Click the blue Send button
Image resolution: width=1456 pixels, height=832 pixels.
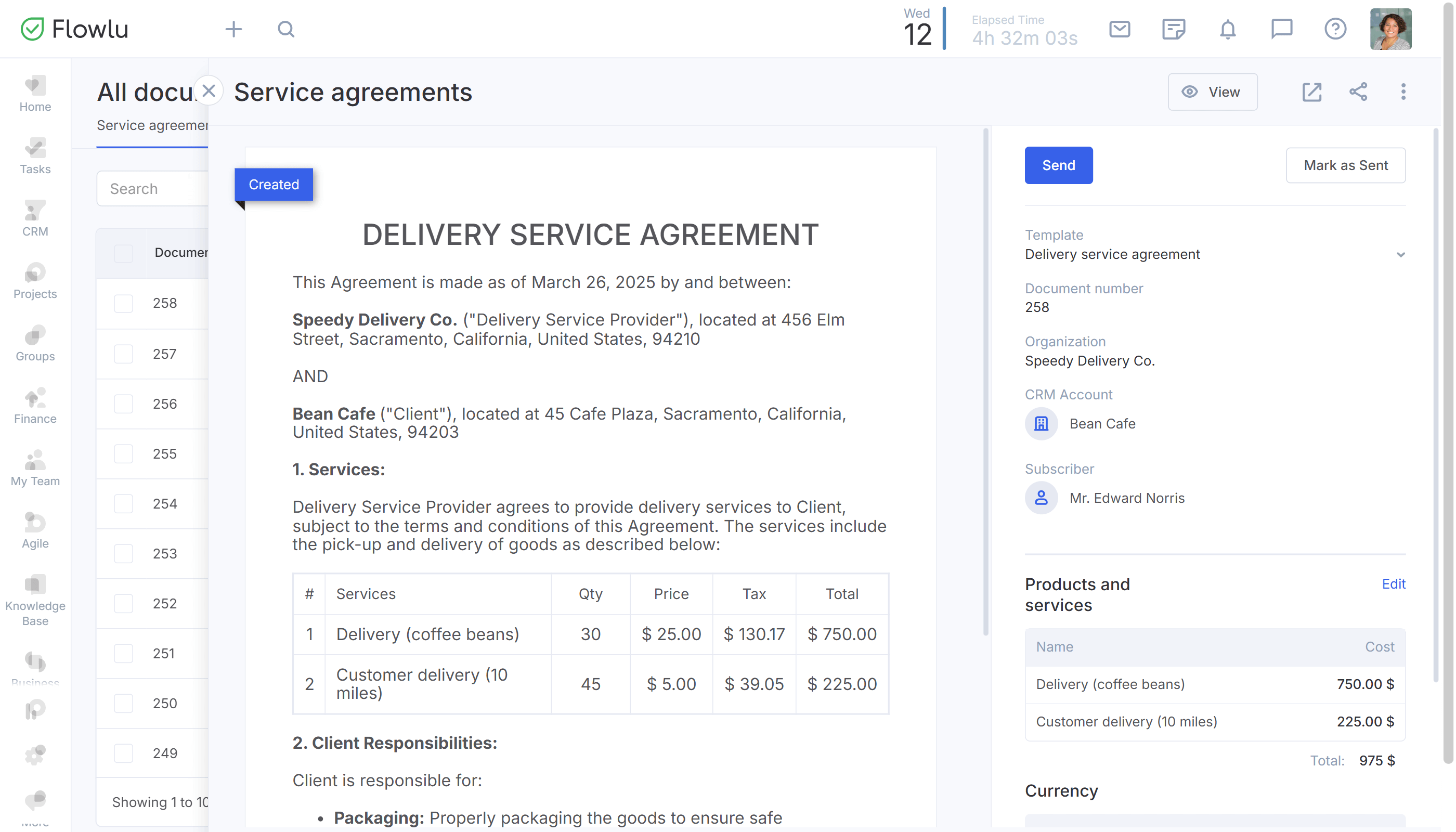(x=1058, y=165)
